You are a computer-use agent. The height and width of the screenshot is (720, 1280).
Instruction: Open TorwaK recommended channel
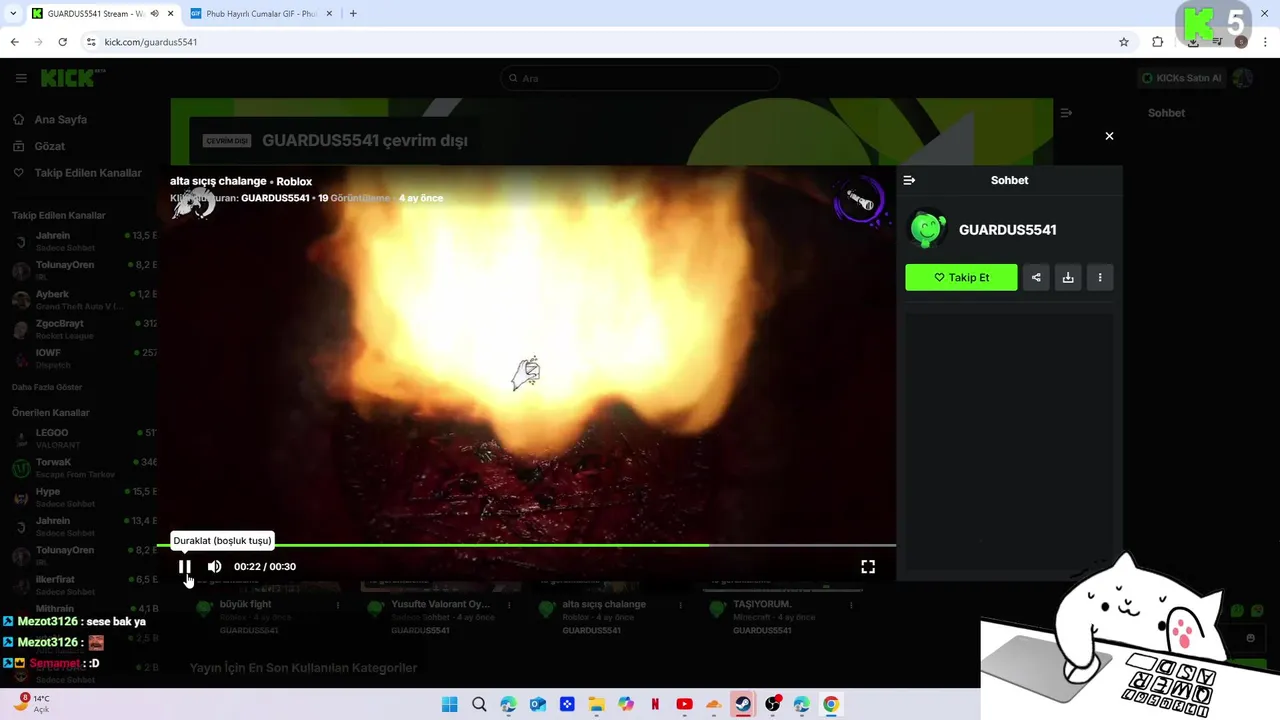(82, 468)
